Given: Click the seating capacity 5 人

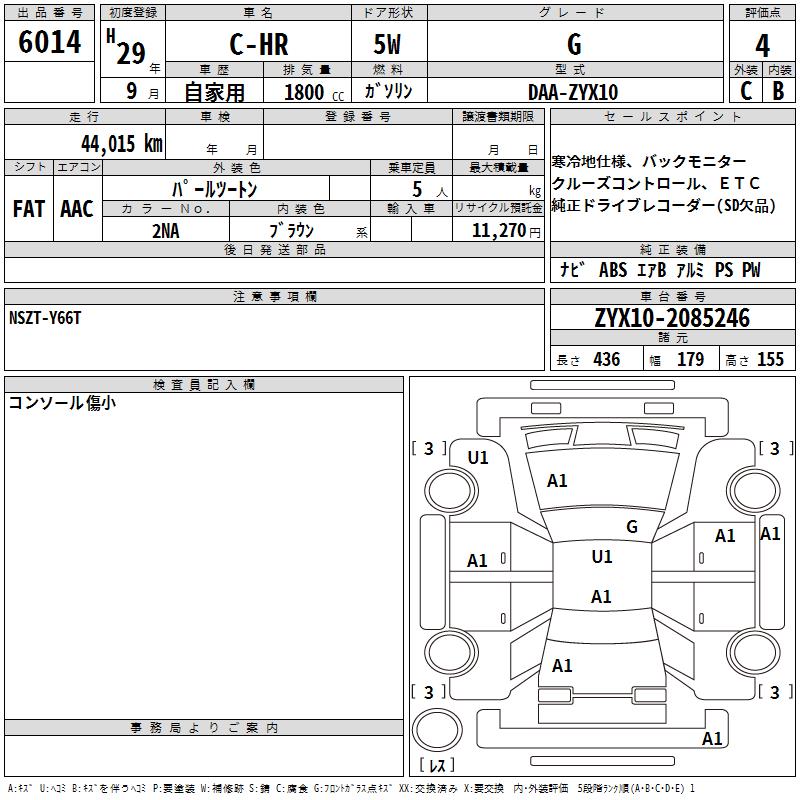Looking at the screenshot, I should 430,189.
